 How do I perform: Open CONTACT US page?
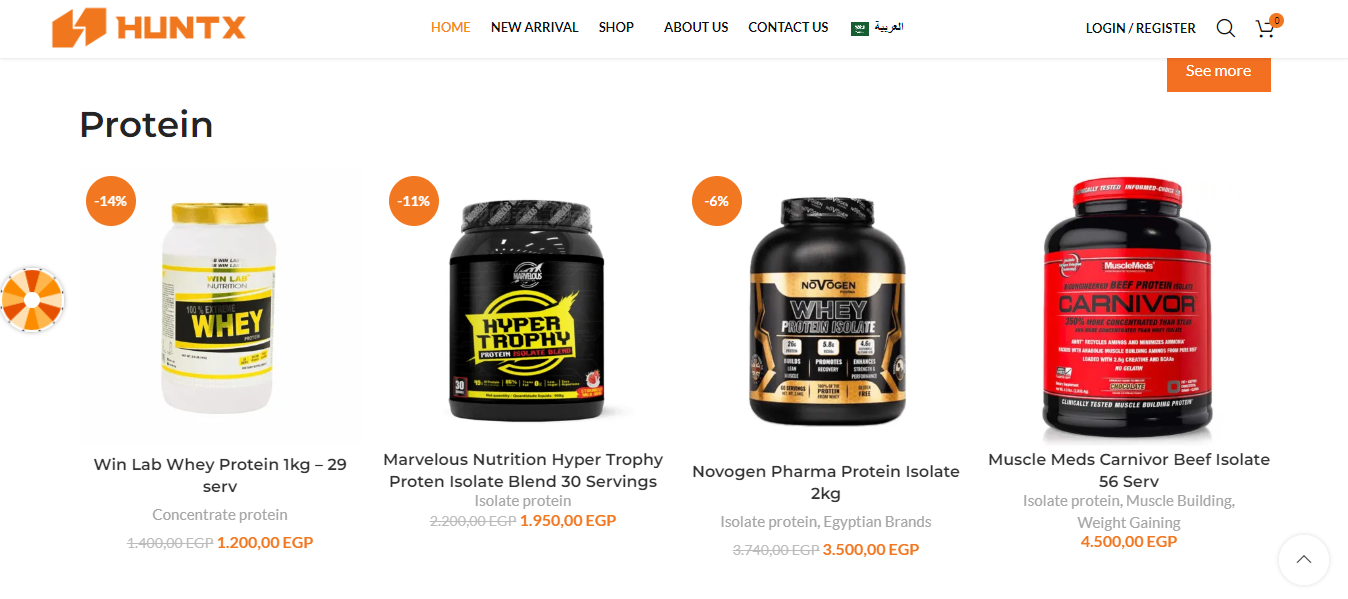pyautogui.click(x=788, y=28)
